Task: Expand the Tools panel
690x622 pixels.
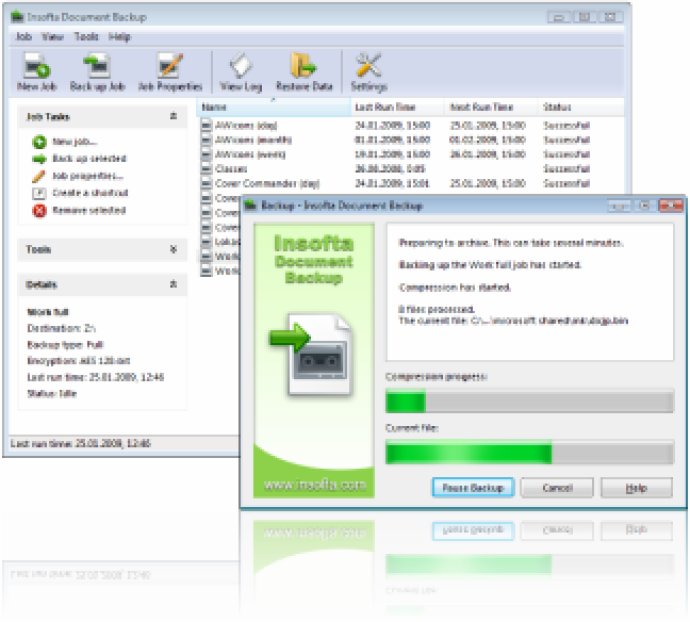Action: coord(173,249)
